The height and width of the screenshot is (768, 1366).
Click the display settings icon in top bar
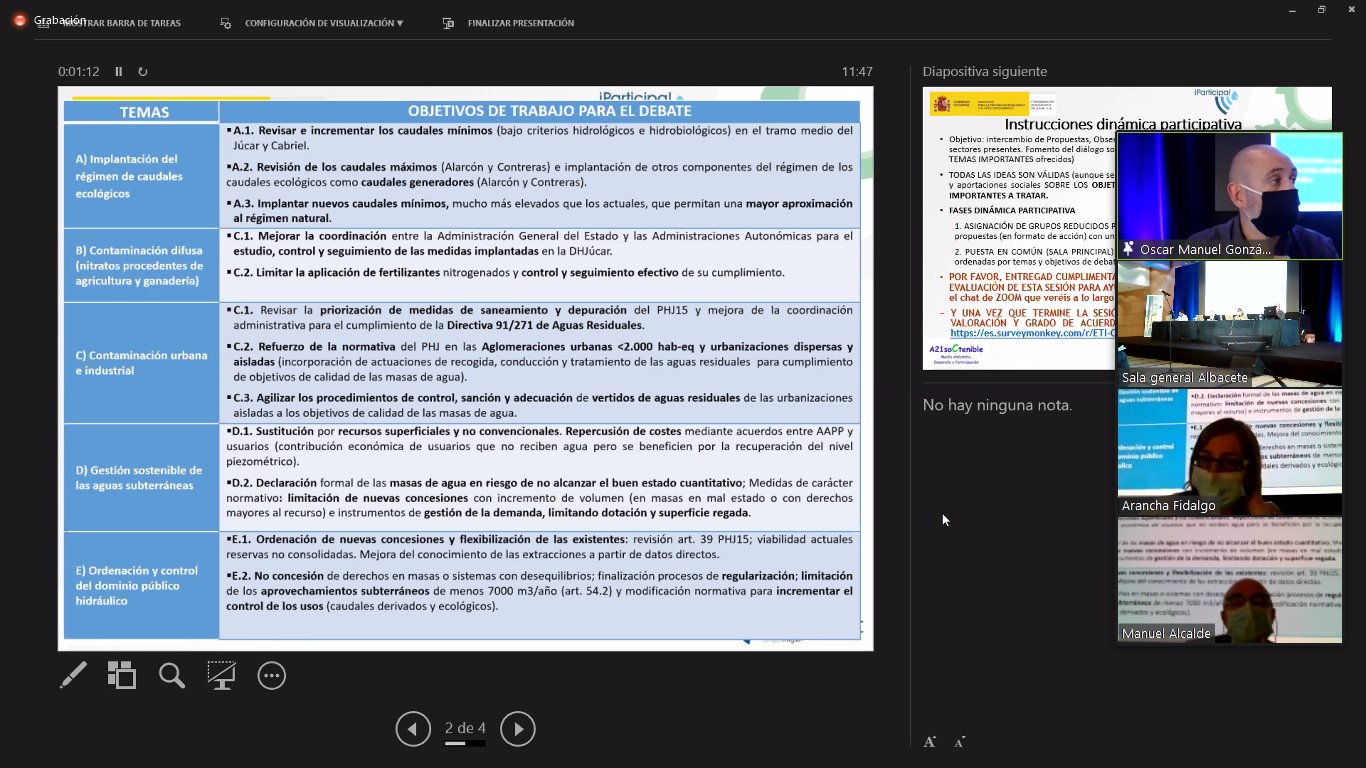226,23
